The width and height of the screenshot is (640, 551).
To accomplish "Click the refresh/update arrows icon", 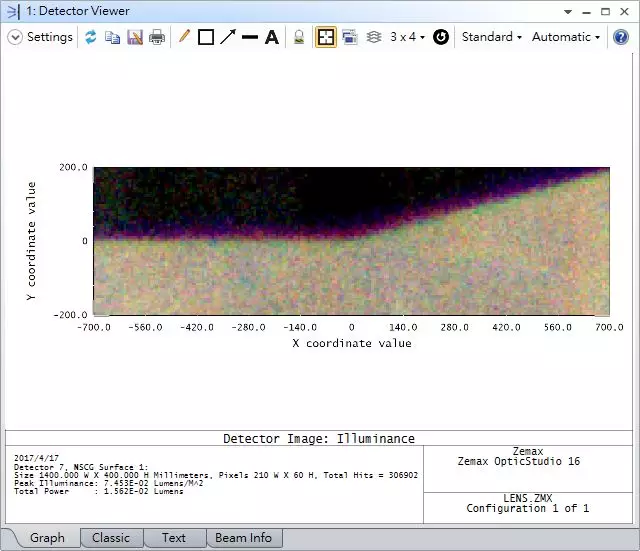I will tap(91, 37).
